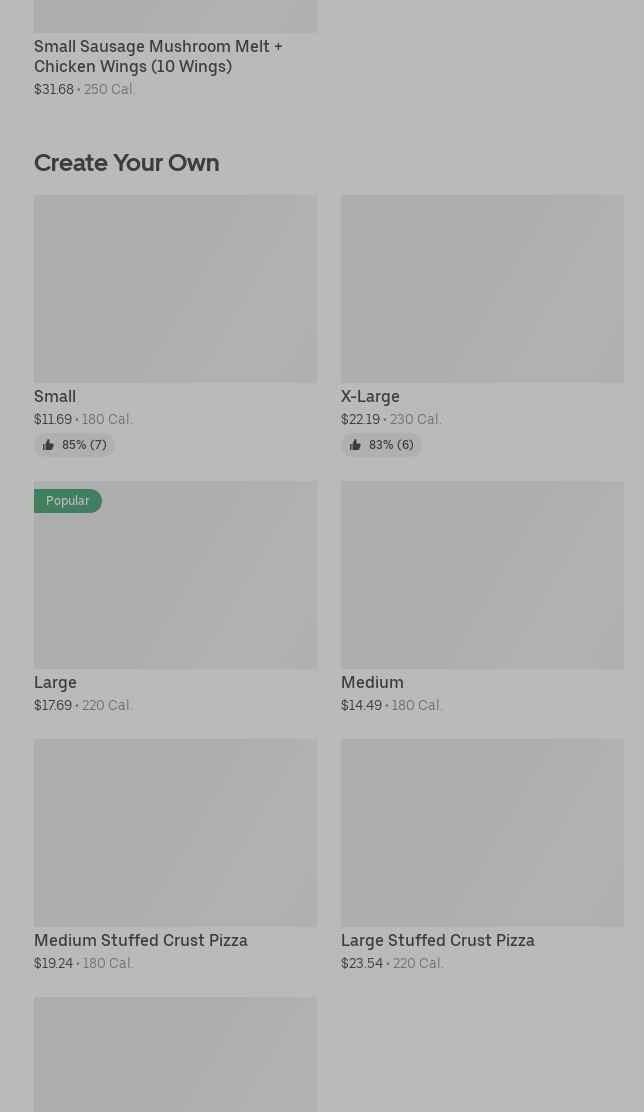Open Large Stuffed Crust Pizza title
The height and width of the screenshot is (1112, 644).
click(438, 940)
